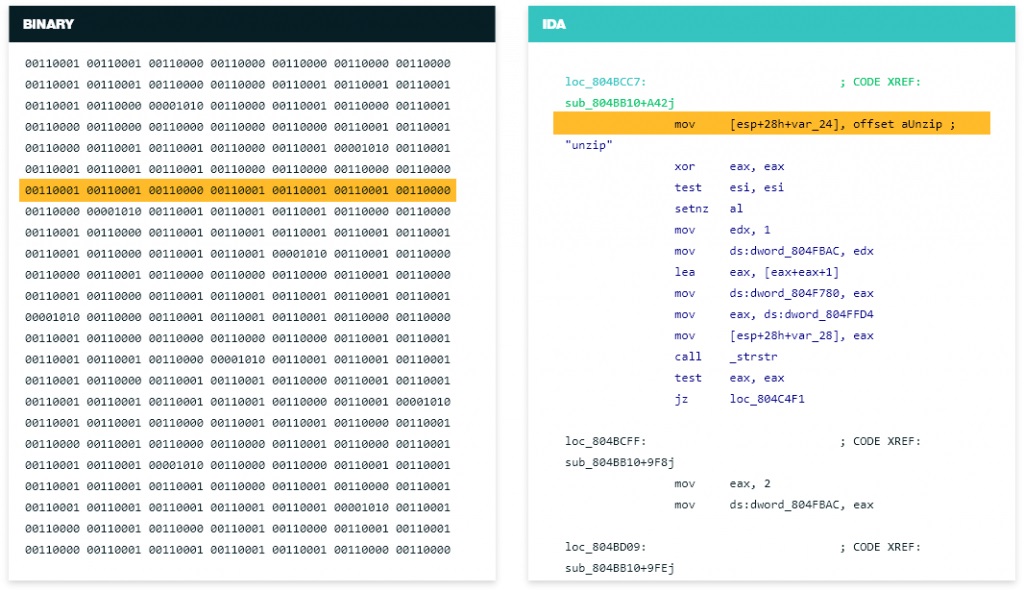Follow the jz loc_804C4F1 jump target
This screenshot has height=592, width=1024.
(767, 399)
